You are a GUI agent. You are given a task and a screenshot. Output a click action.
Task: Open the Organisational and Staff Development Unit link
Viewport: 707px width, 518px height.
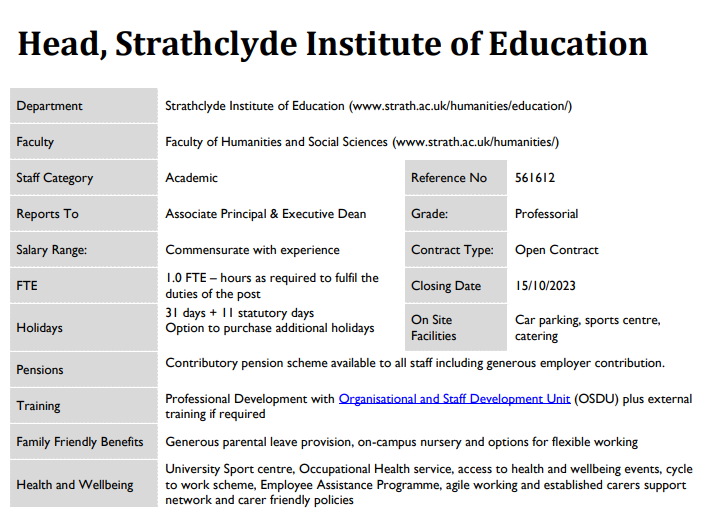[454, 399]
